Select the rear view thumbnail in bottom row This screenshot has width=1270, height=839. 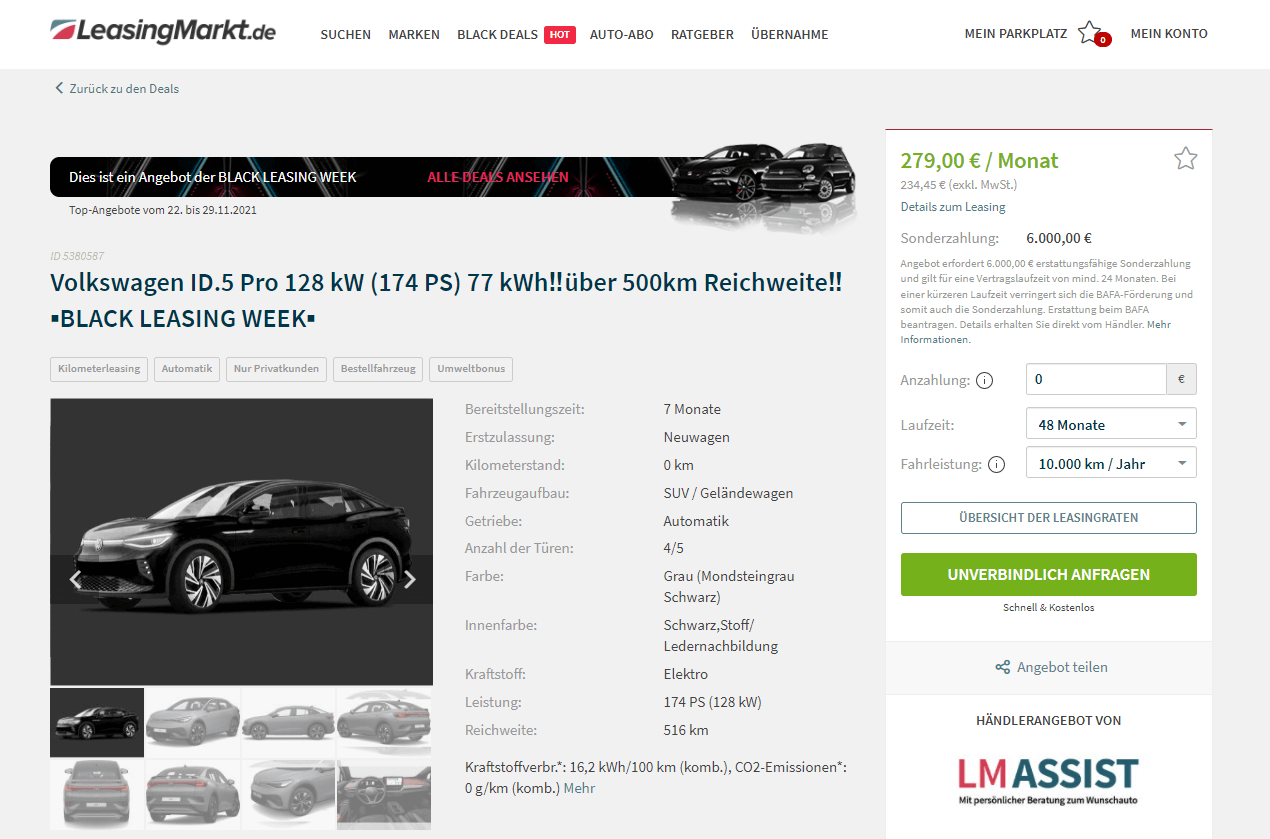pyautogui.click(x=97, y=794)
